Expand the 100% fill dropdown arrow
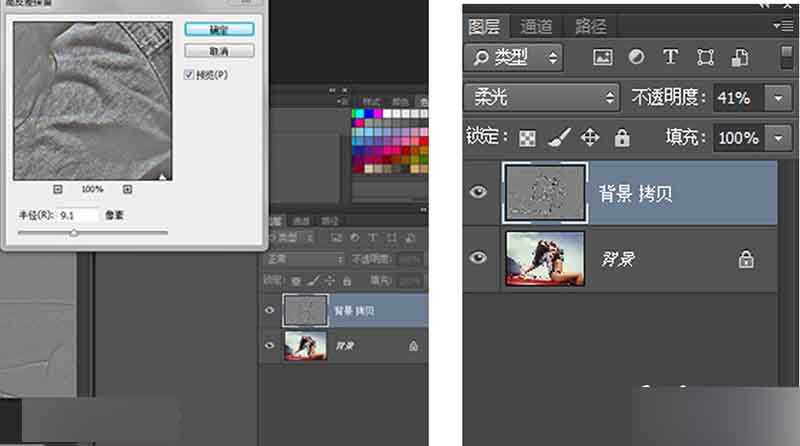The width and height of the screenshot is (800, 446). pos(777,137)
